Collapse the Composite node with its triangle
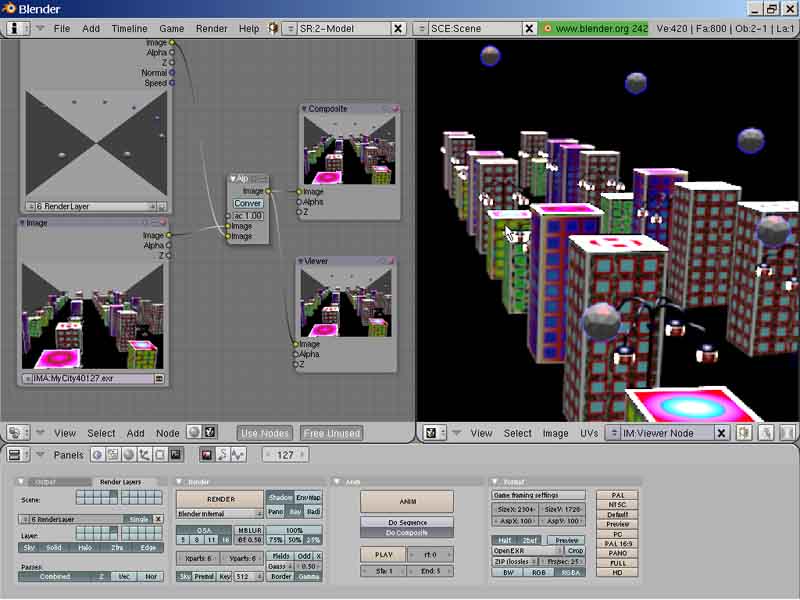 [x=304, y=109]
